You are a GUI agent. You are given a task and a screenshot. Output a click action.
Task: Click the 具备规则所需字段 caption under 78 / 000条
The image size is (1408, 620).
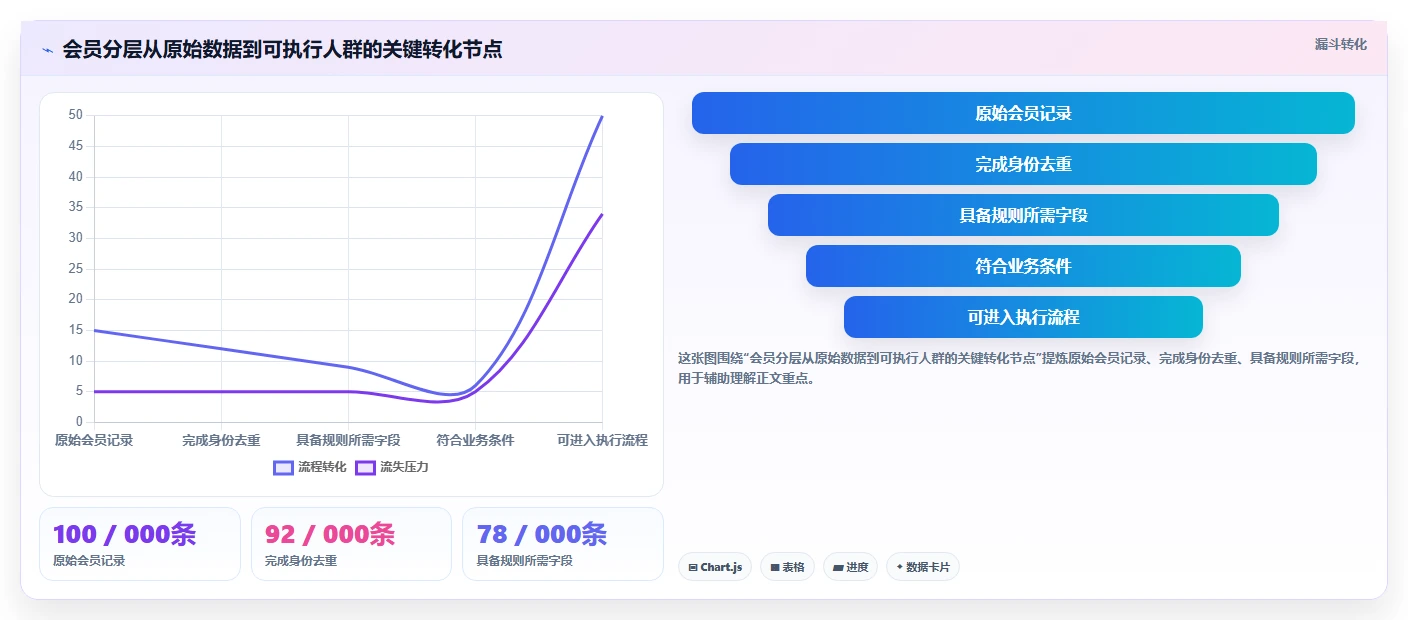(524, 561)
